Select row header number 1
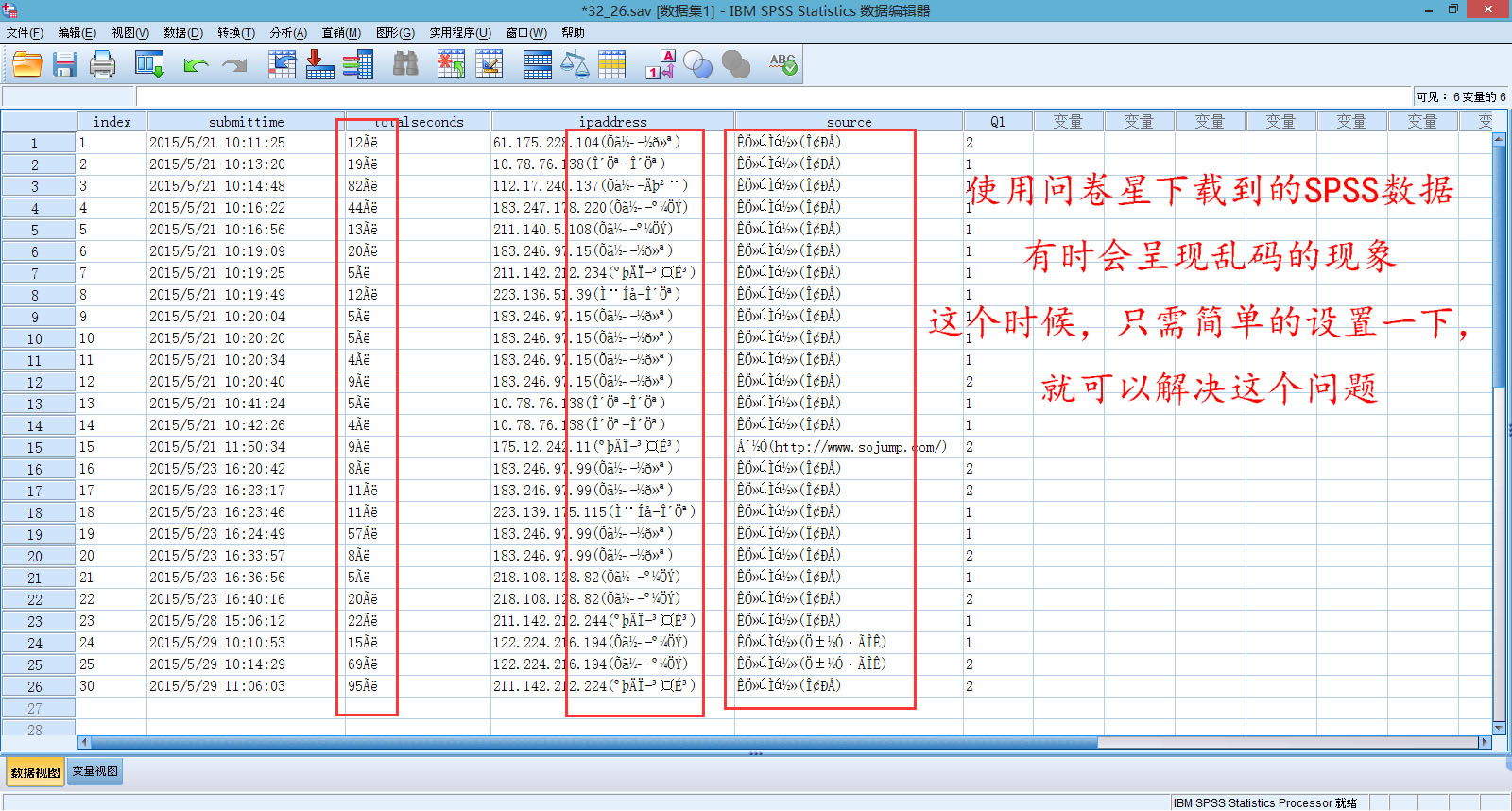 pos(38,143)
